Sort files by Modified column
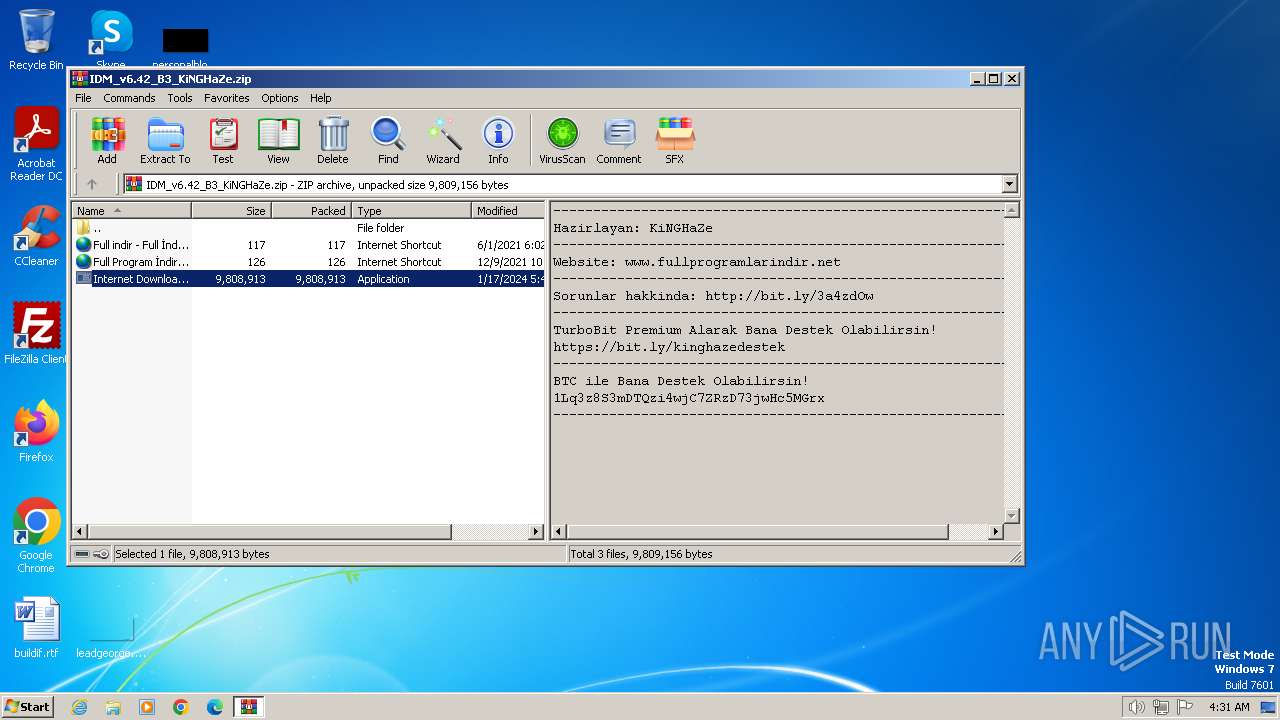This screenshot has width=1280, height=720. click(x=508, y=211)
